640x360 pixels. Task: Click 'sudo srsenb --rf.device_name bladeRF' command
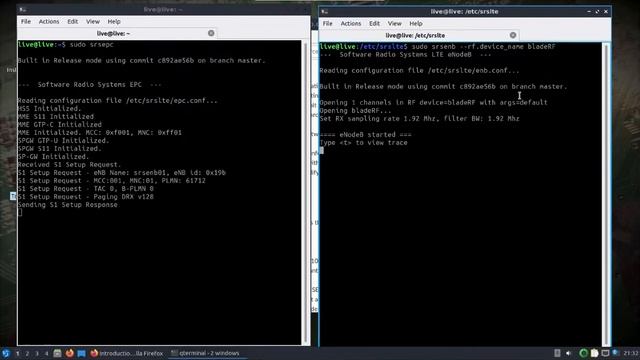(x=484, y=47)
